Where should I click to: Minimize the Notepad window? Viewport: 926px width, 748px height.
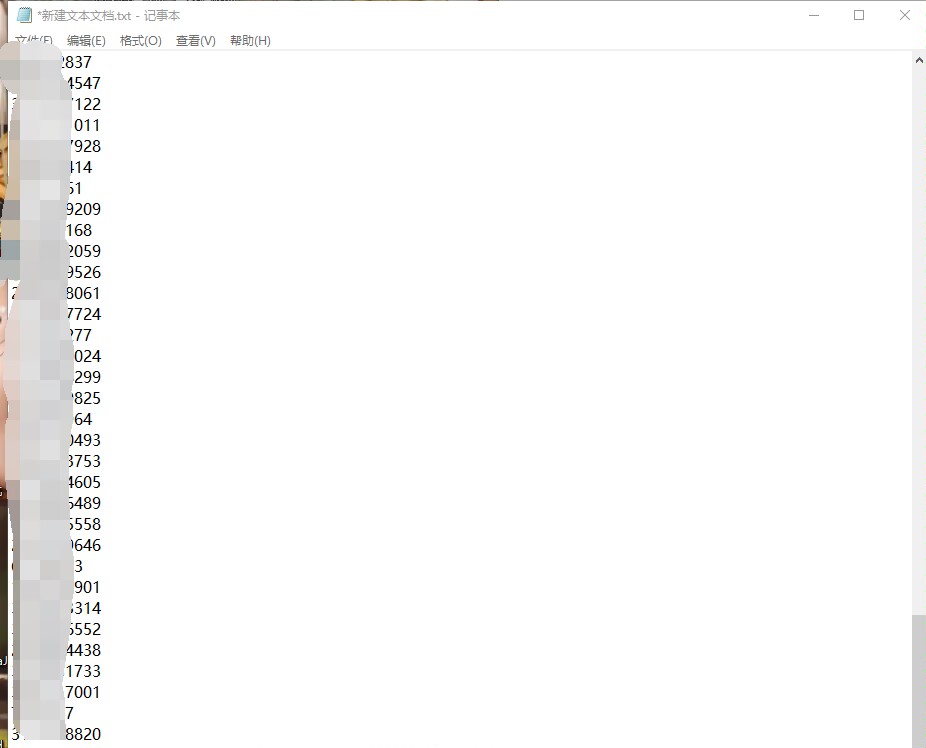pyautogui.click(x=813, y=15)
